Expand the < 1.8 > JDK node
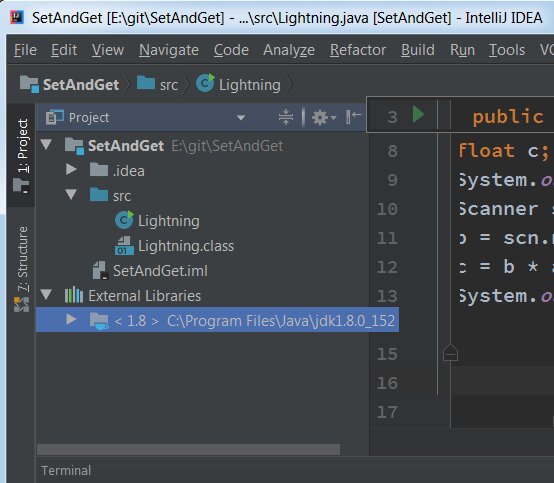 click(x=71, y=319)
